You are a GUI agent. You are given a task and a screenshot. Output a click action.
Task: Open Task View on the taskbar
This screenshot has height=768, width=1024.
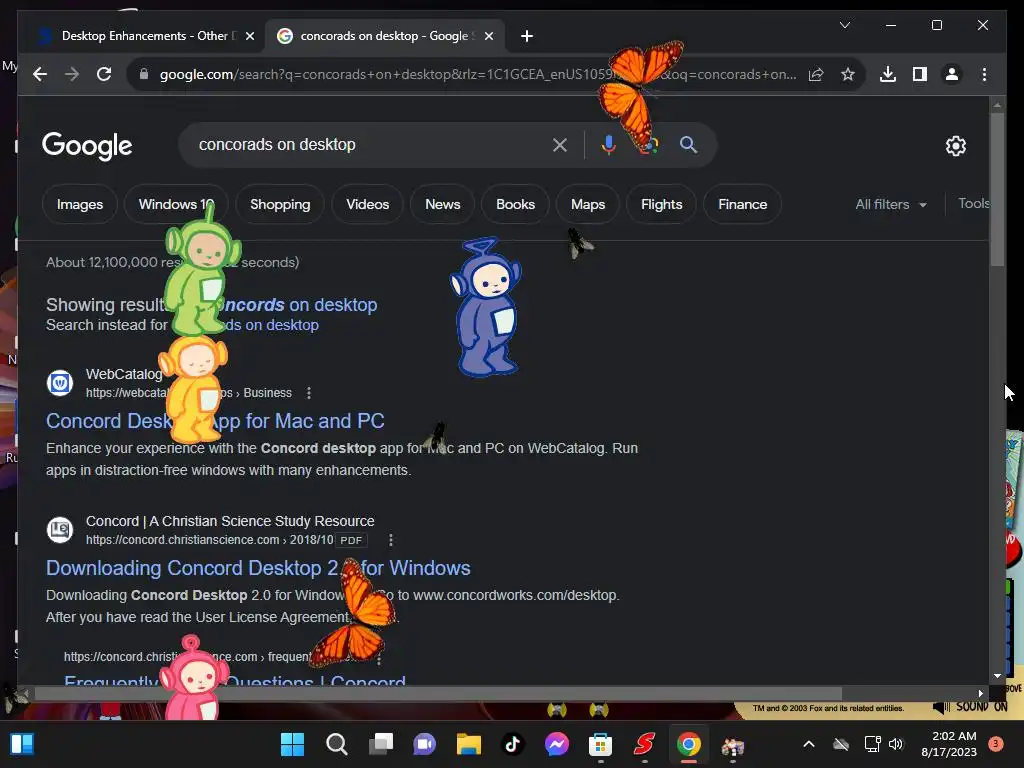381,744
